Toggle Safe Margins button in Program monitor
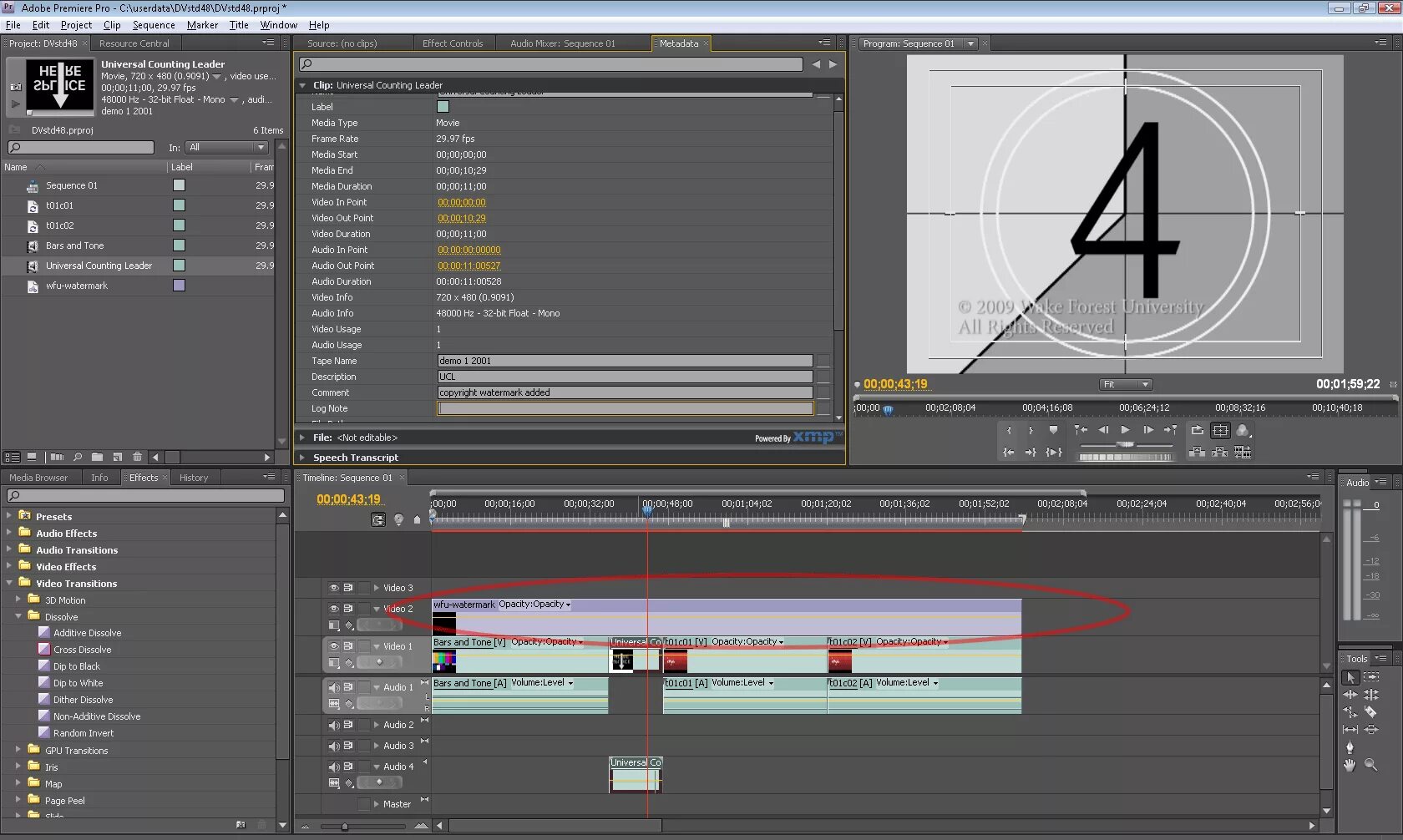Viewport: 1403px width, 840px height. [1220, 430]
